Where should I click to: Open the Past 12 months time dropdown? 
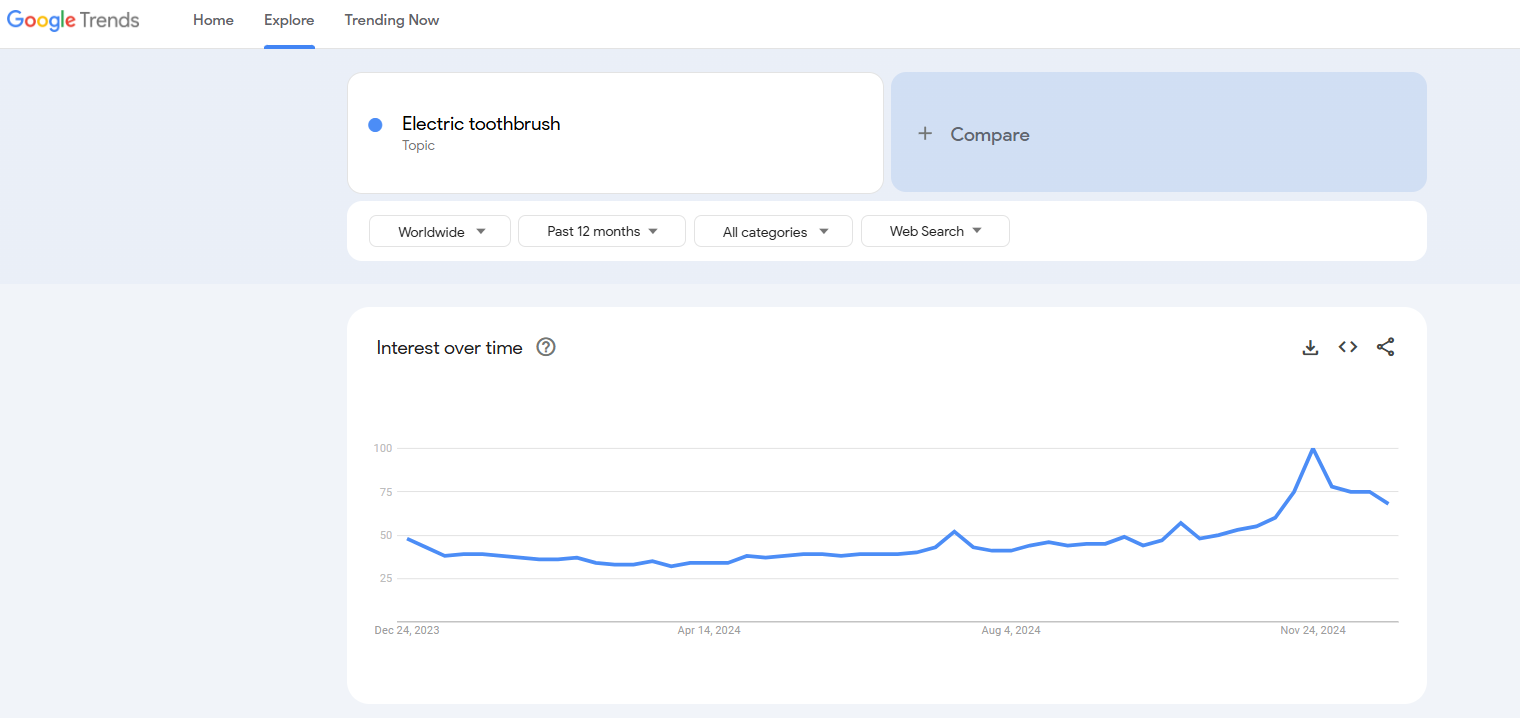tap(602, 231)
